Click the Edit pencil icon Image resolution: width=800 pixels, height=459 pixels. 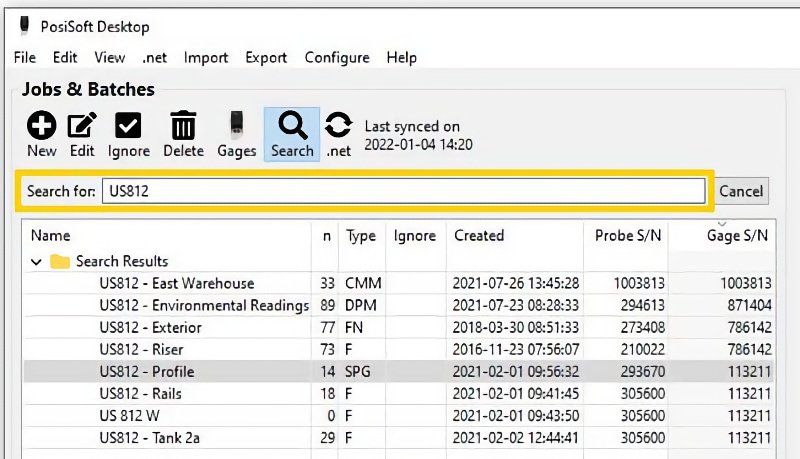82,126
